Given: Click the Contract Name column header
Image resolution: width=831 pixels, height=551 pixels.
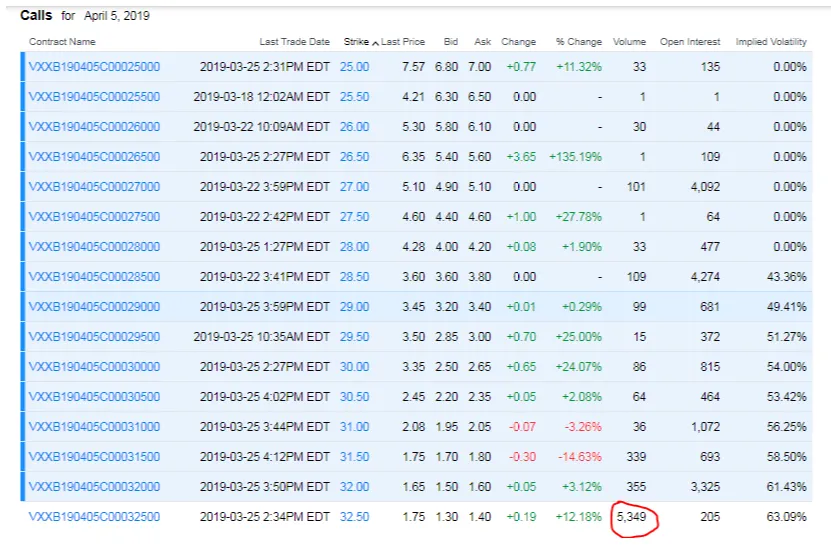Looking at the screenshot, I should click(x=62, y=42).
